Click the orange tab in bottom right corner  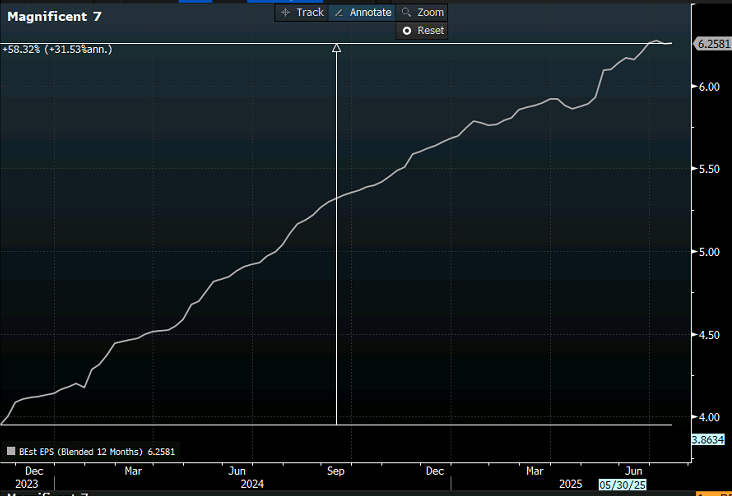pos(714,494)
